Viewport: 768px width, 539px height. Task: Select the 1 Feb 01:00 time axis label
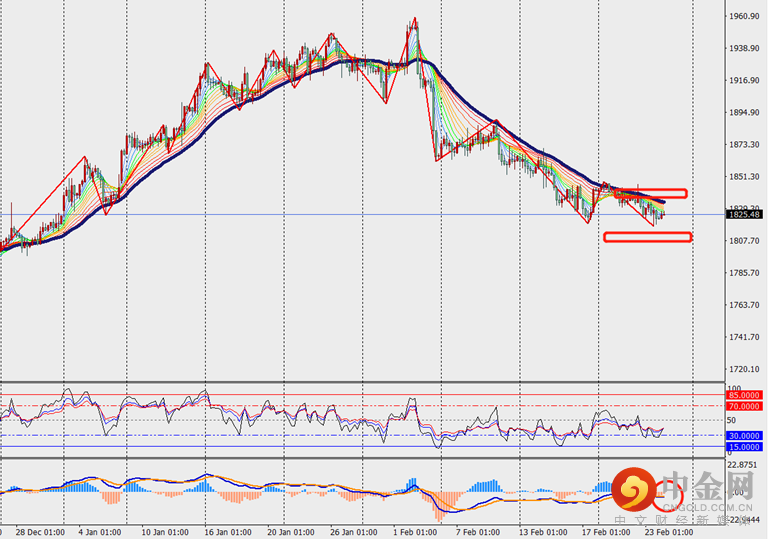pyautogui.click(x=412, y=532)
